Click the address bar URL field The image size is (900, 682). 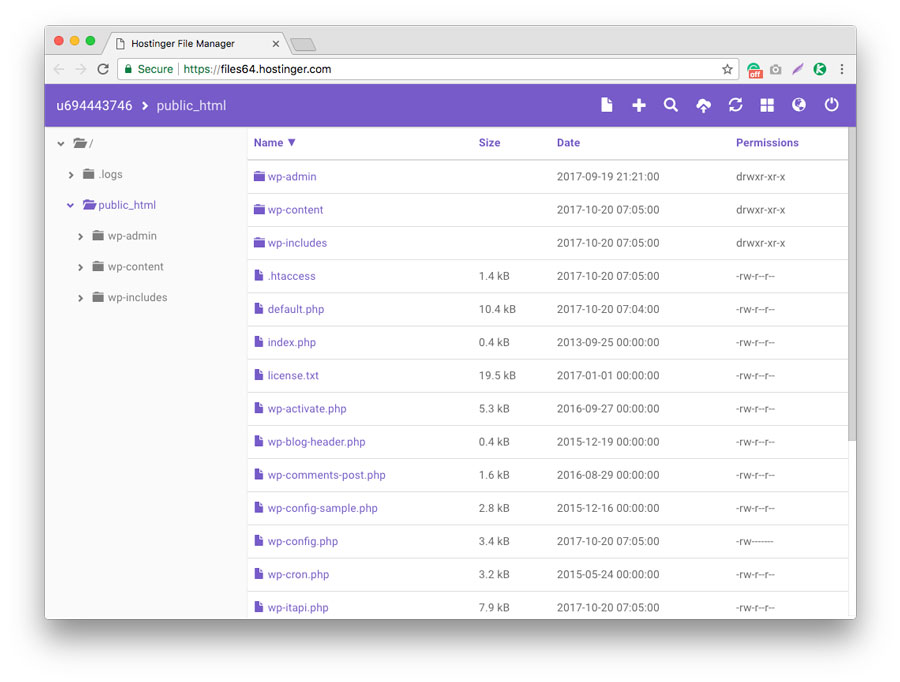tap(428, 69)
